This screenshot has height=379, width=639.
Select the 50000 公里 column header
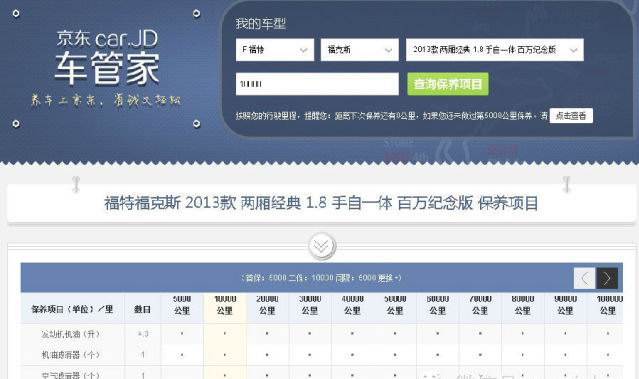point(395,305)
